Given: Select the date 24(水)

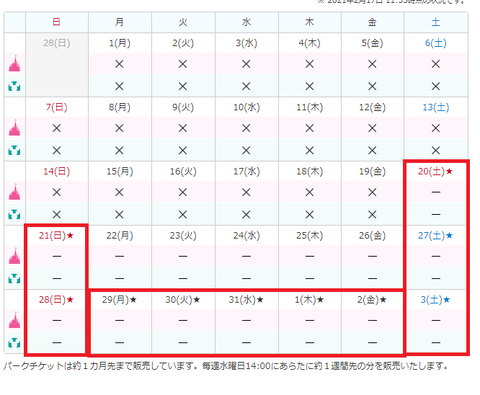Looking at the screenshot, I should 246,236.
